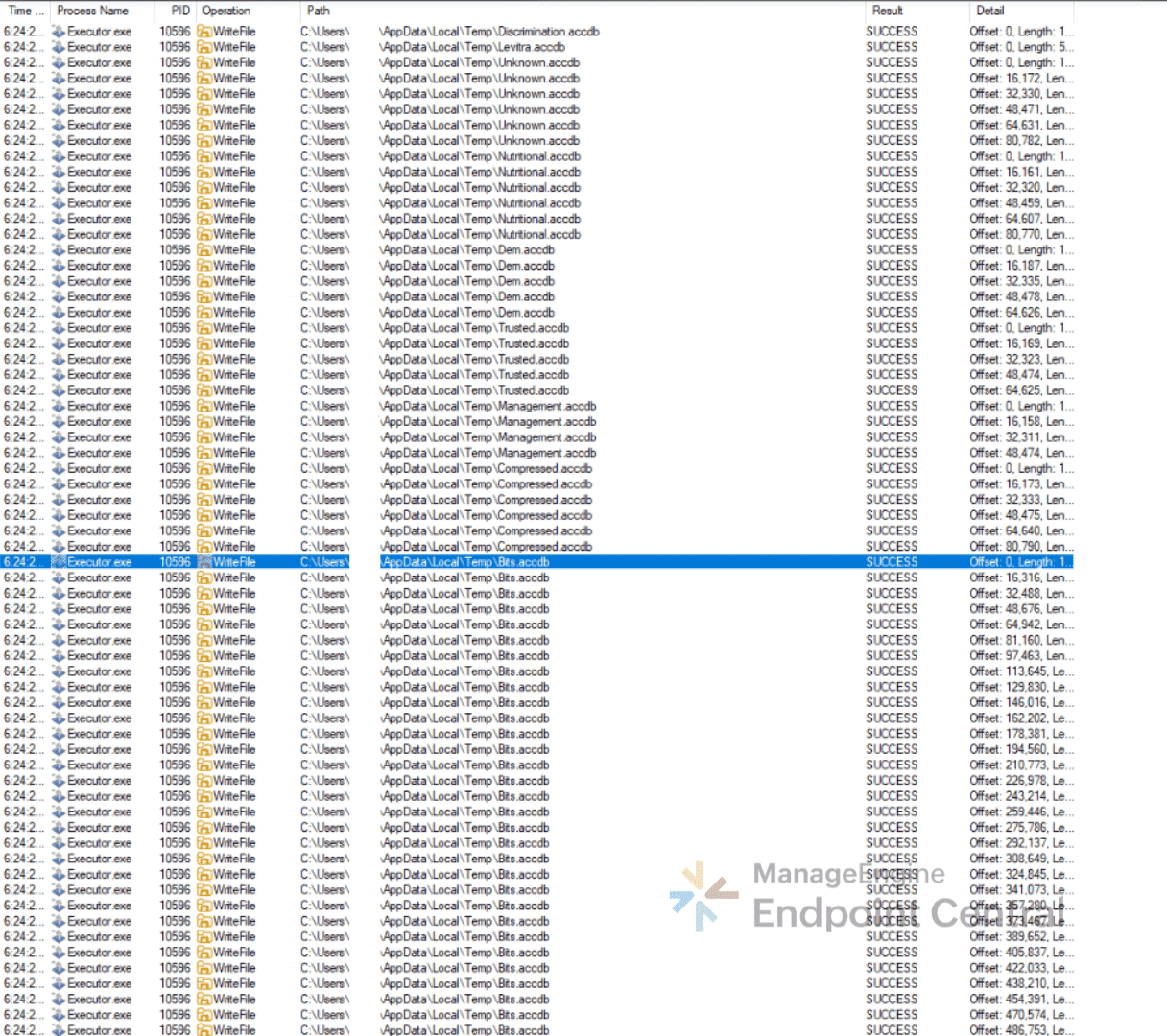Screen dimensions: 1167x1036
Task: Click the detail cell showing Offset 113,645
Action: pos(1021,671)
